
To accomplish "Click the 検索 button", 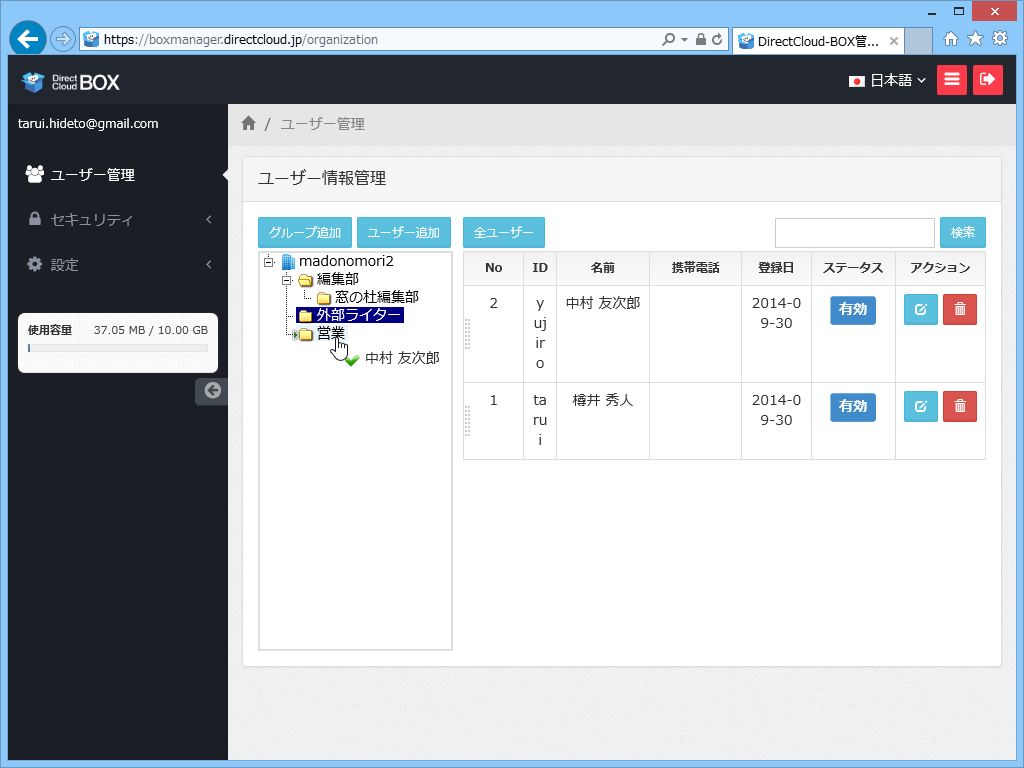I will coord(963,232).
